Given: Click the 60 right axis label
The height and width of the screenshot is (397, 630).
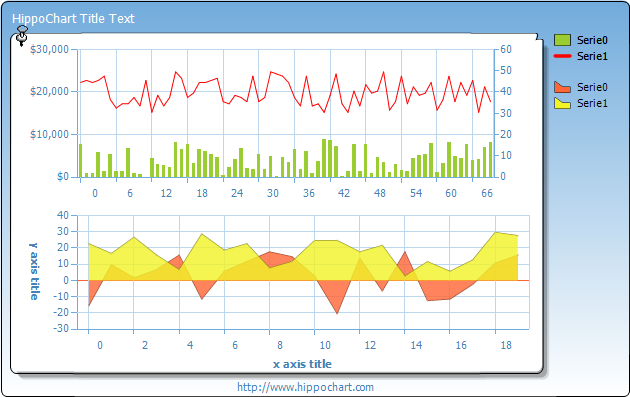Looking at the screenshot, I should click(x=506, y=49).
